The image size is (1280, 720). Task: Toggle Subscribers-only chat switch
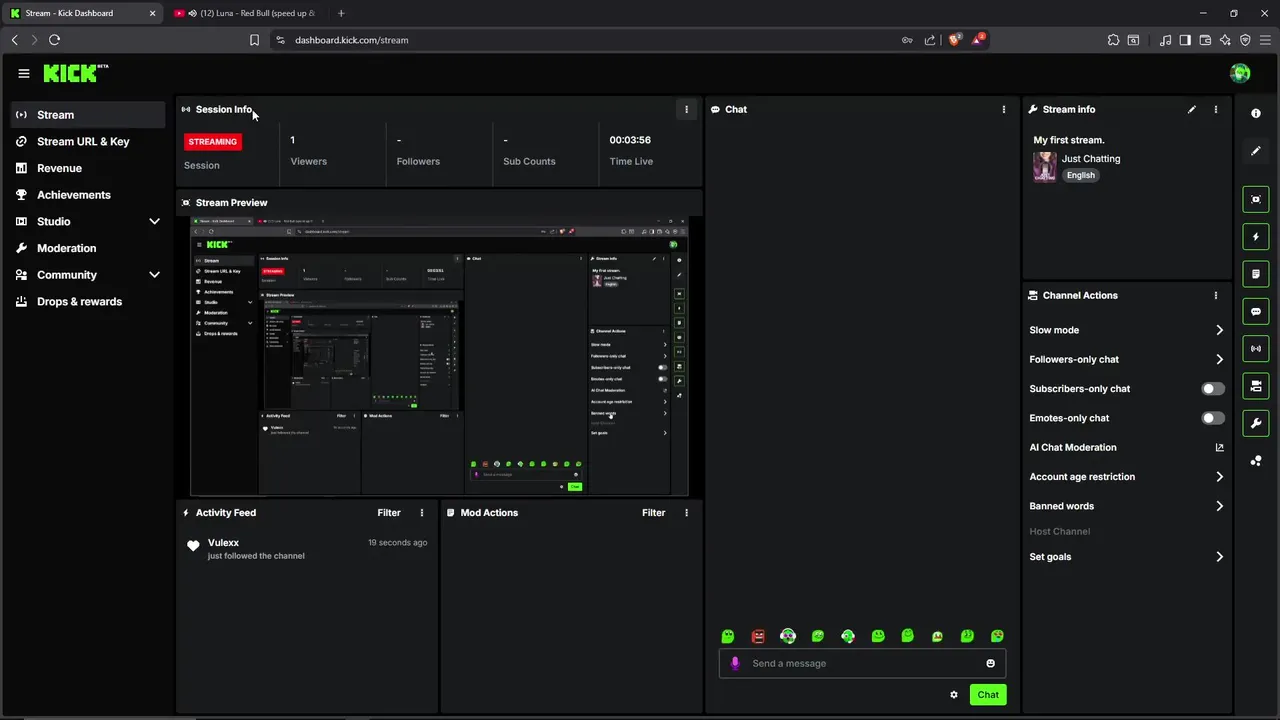[x=1212, y=389]
